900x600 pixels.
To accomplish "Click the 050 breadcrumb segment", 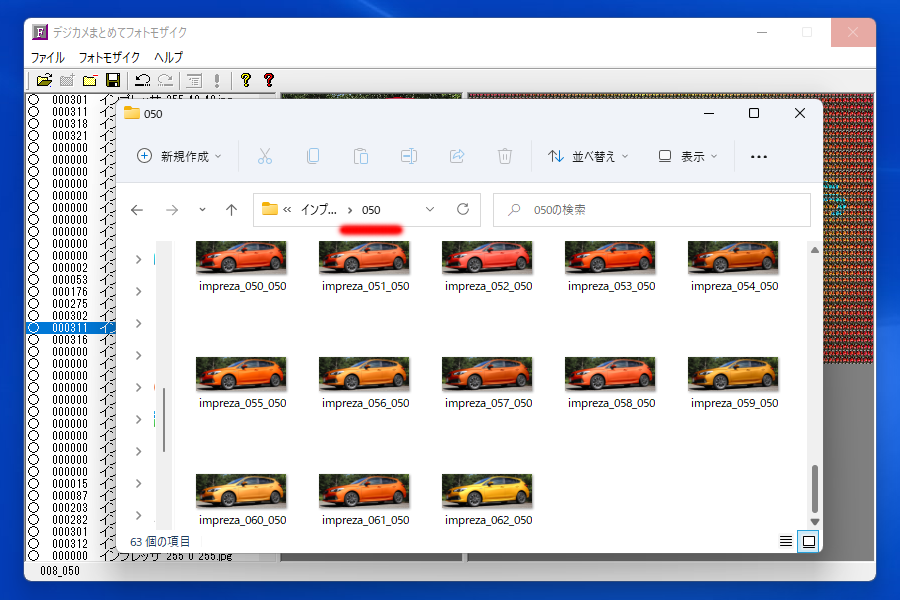I will coord(371,210).
